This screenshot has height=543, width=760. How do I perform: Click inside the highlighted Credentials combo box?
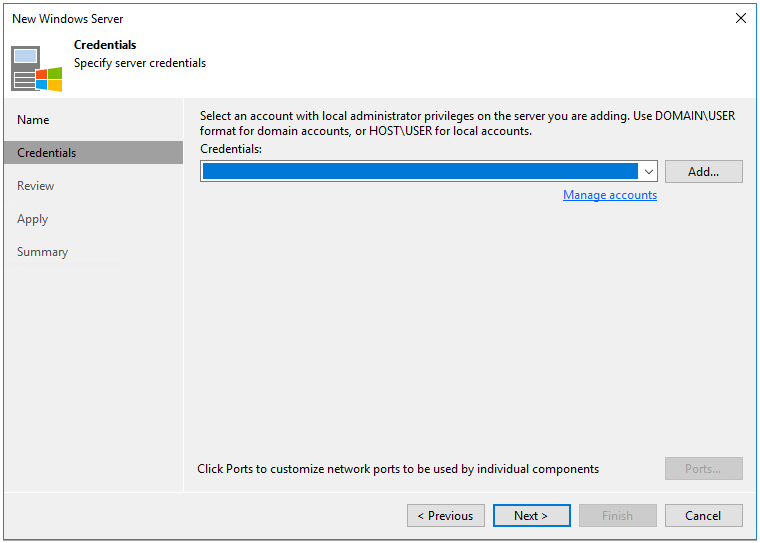click(420, 172)
